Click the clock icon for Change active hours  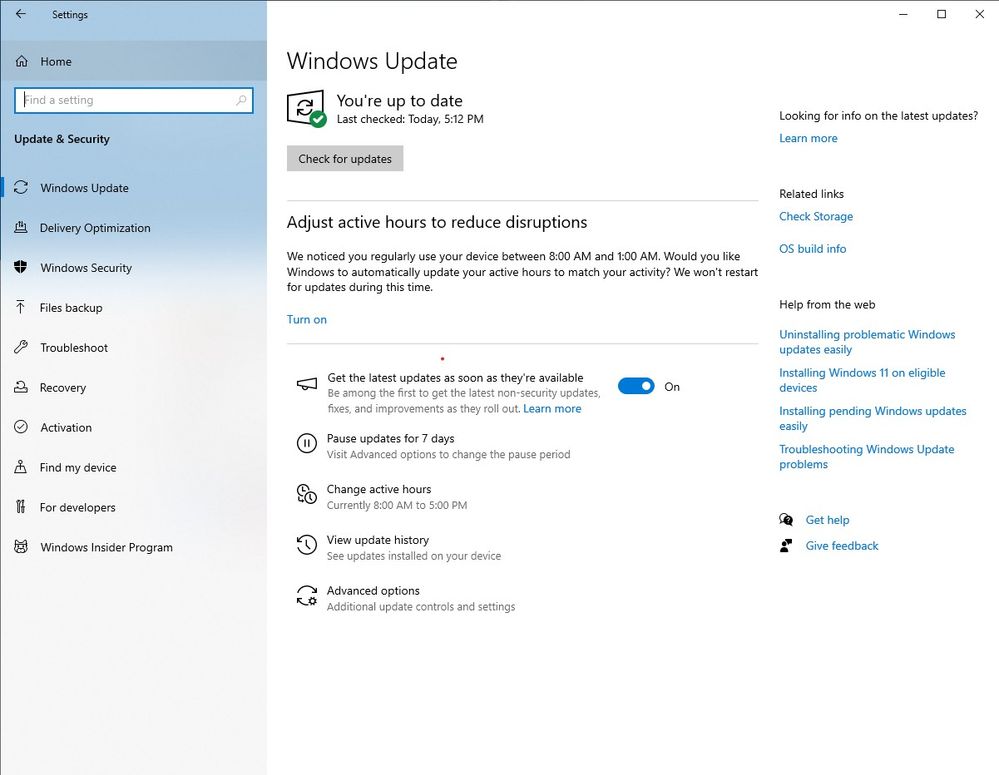pos(306,494)
